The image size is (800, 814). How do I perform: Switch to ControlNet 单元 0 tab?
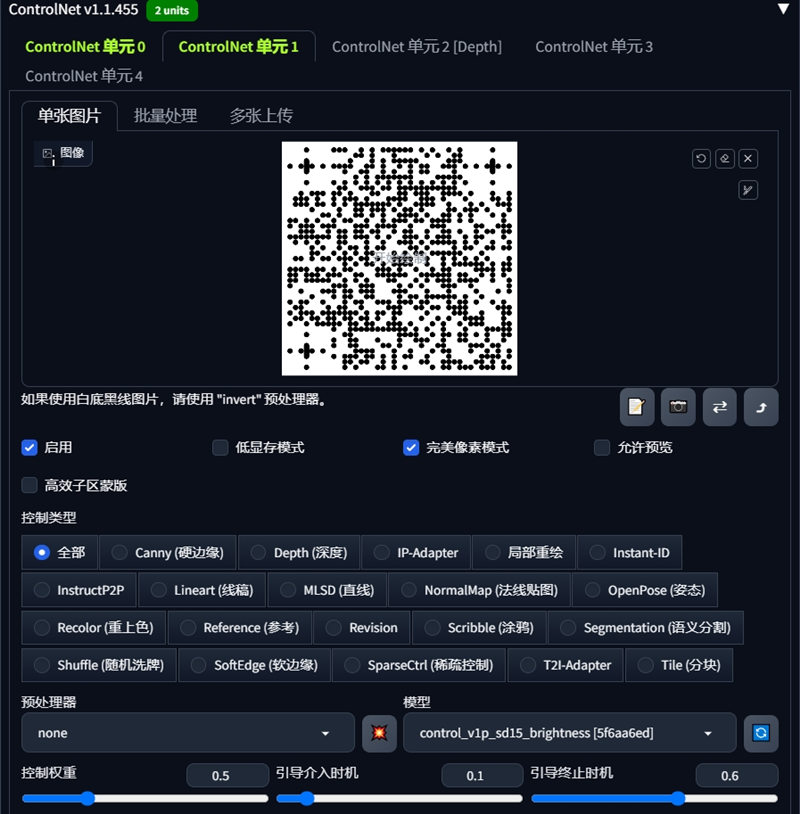click(85, 47)
